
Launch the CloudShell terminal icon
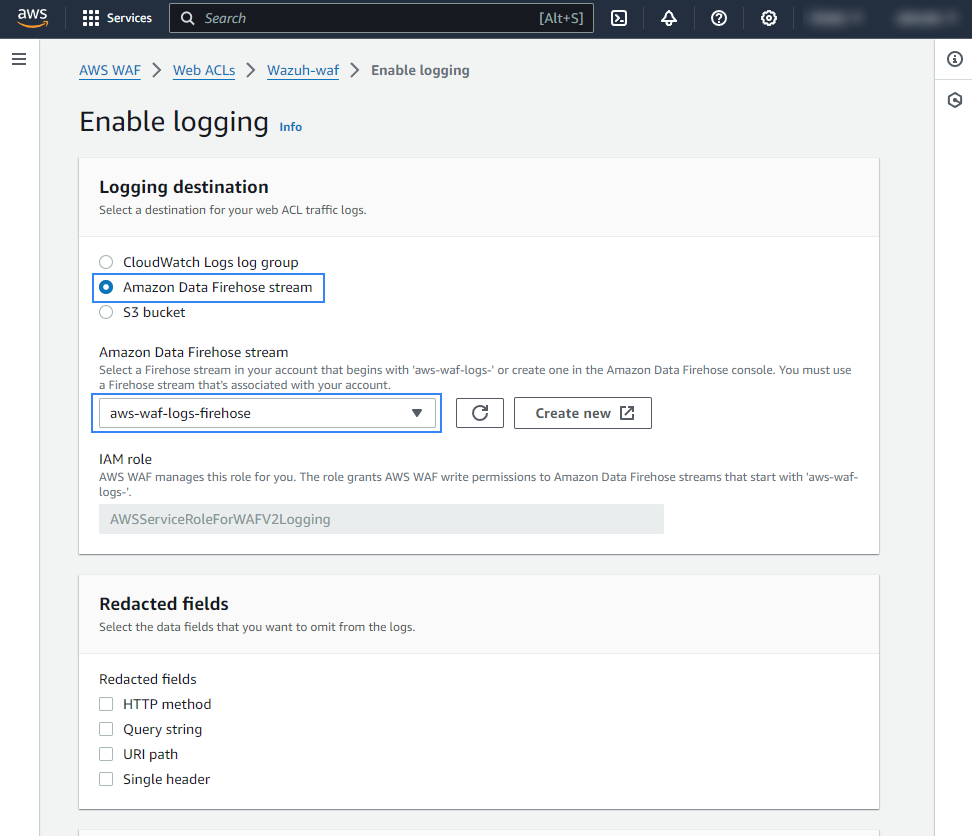pyautogui.click(x=619, y=18)
